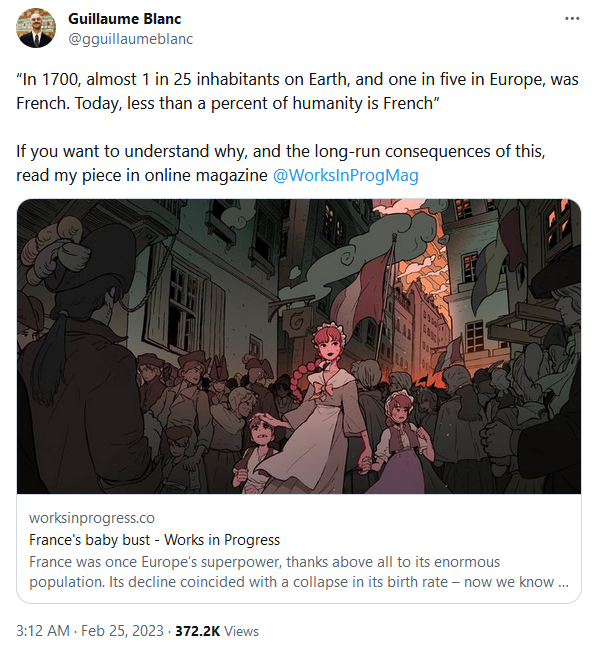This screenshot has width=595, height=656.
Task: Click the worksinprogress.co domain text
Action: [92, 518]
